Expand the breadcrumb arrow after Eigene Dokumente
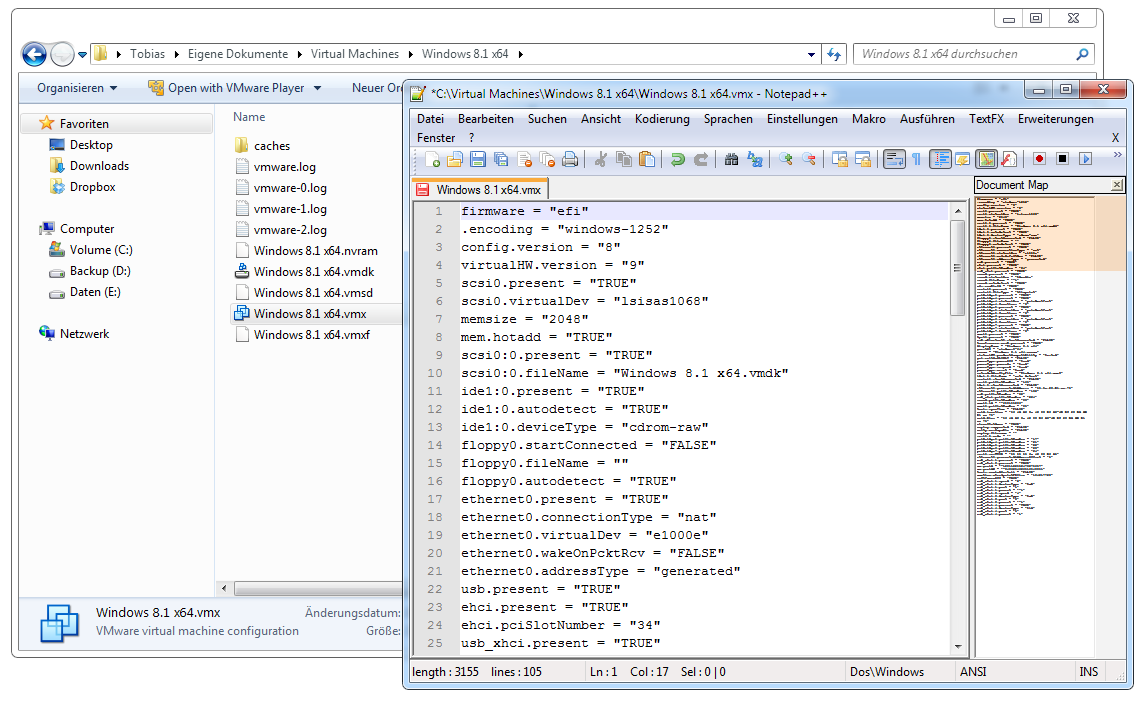 [299, 55]
